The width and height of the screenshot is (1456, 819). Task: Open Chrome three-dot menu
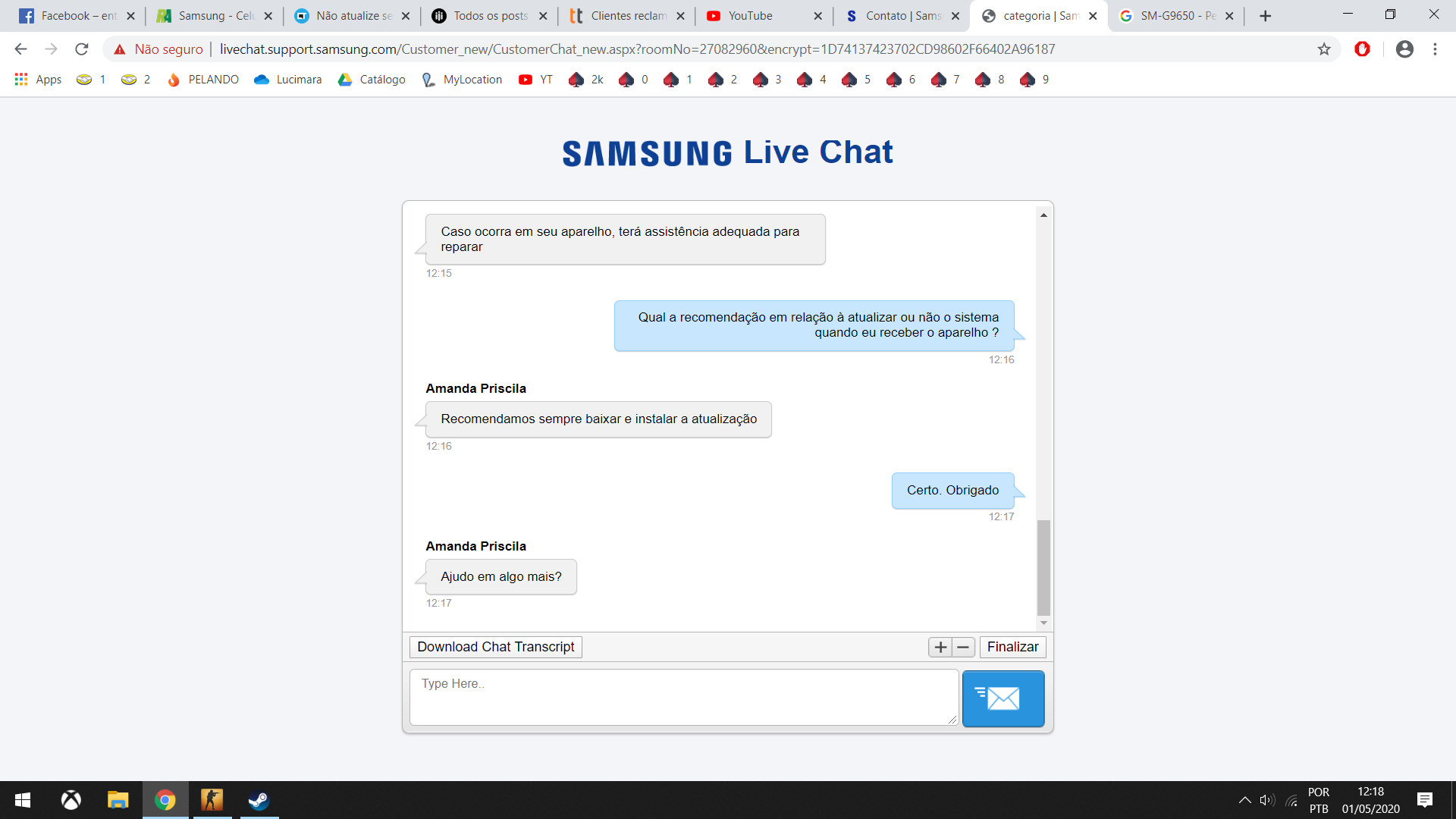click(x=1435, y=49)
